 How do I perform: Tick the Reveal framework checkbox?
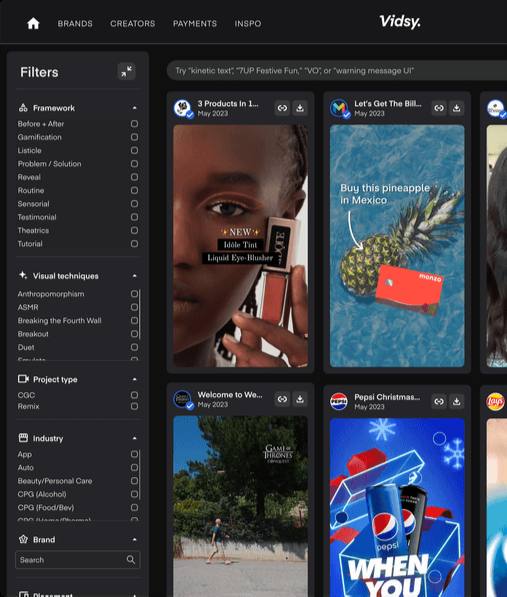(x=134, y=177)
